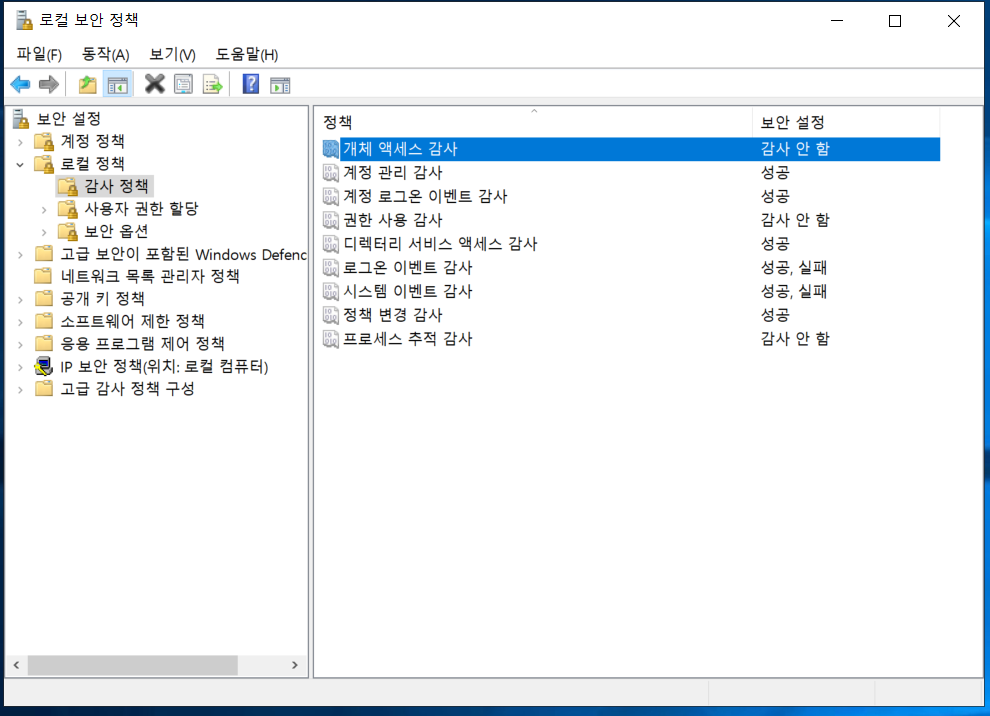Click the policy icon beside 프로세스 추적 감사
This screenshot has height=716, width=990.
(x=331, y=339)
